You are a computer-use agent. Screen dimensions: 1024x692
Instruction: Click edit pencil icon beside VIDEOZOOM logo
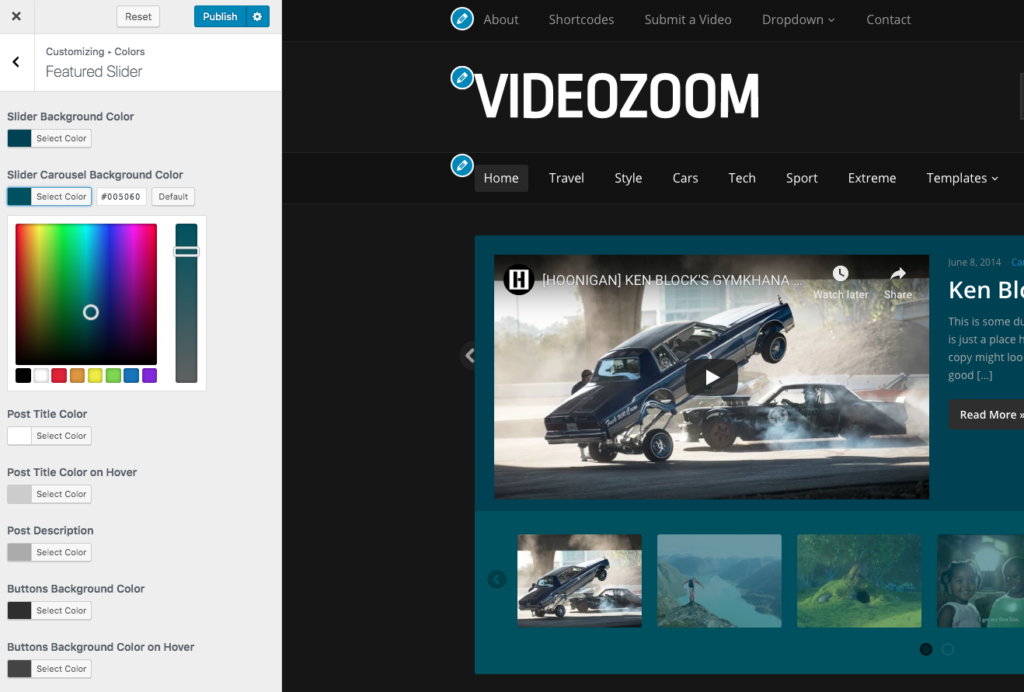tap(462, 78)
